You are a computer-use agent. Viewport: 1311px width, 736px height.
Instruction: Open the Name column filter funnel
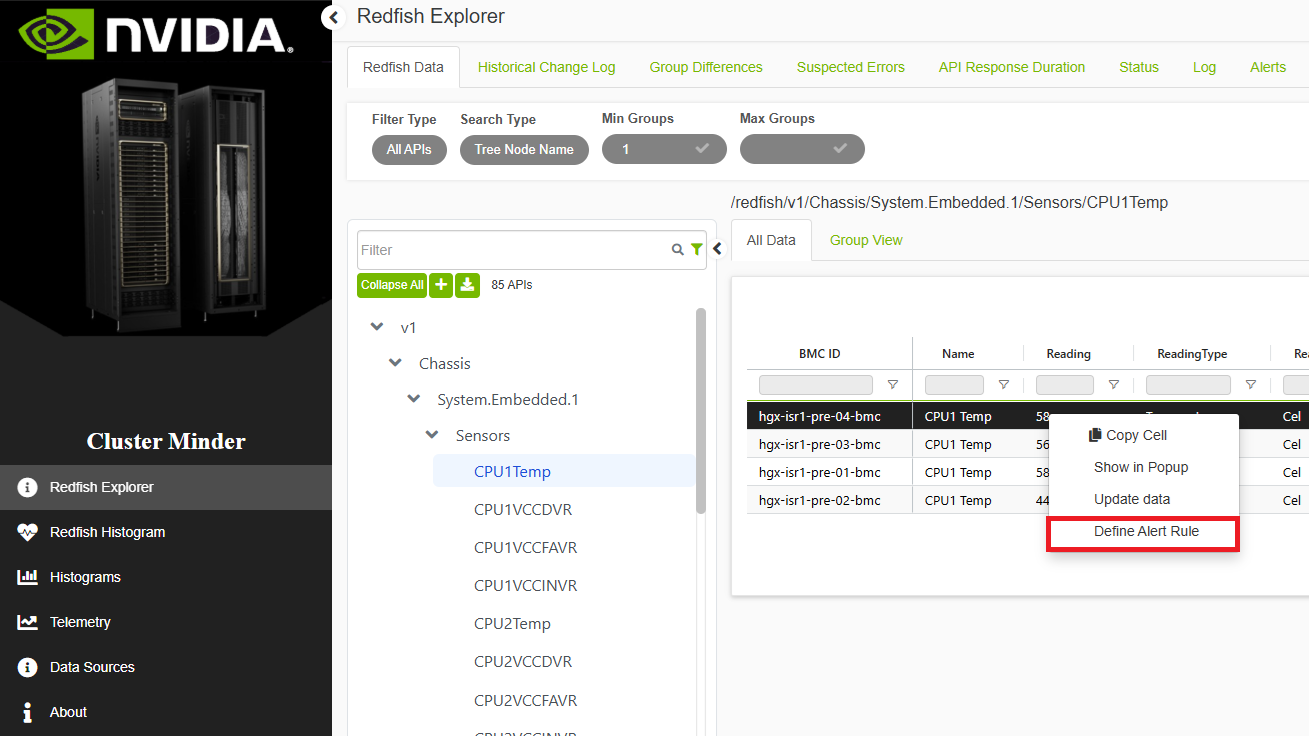point(1004,385)
